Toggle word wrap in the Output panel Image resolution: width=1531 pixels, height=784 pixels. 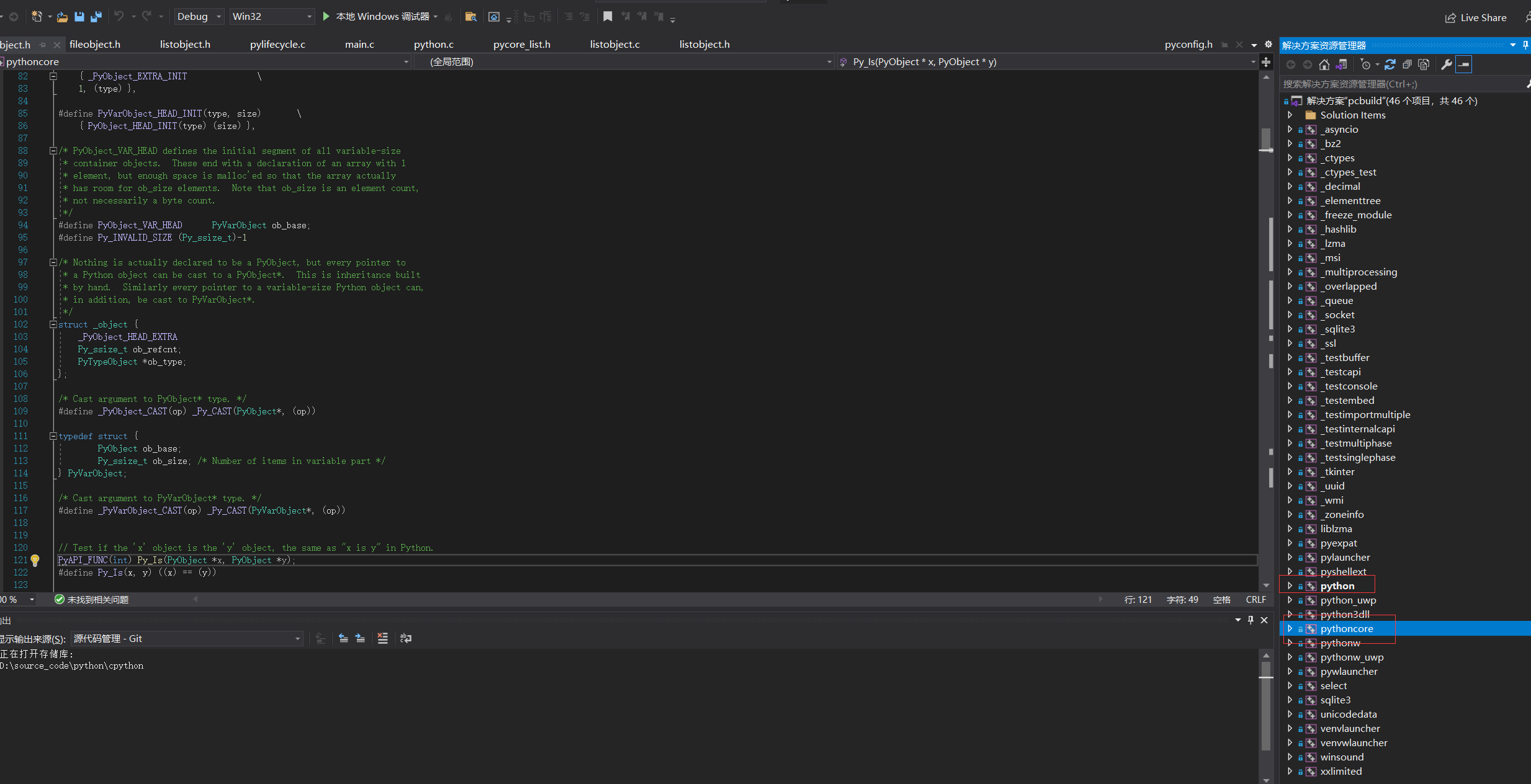tap(406, 638)
